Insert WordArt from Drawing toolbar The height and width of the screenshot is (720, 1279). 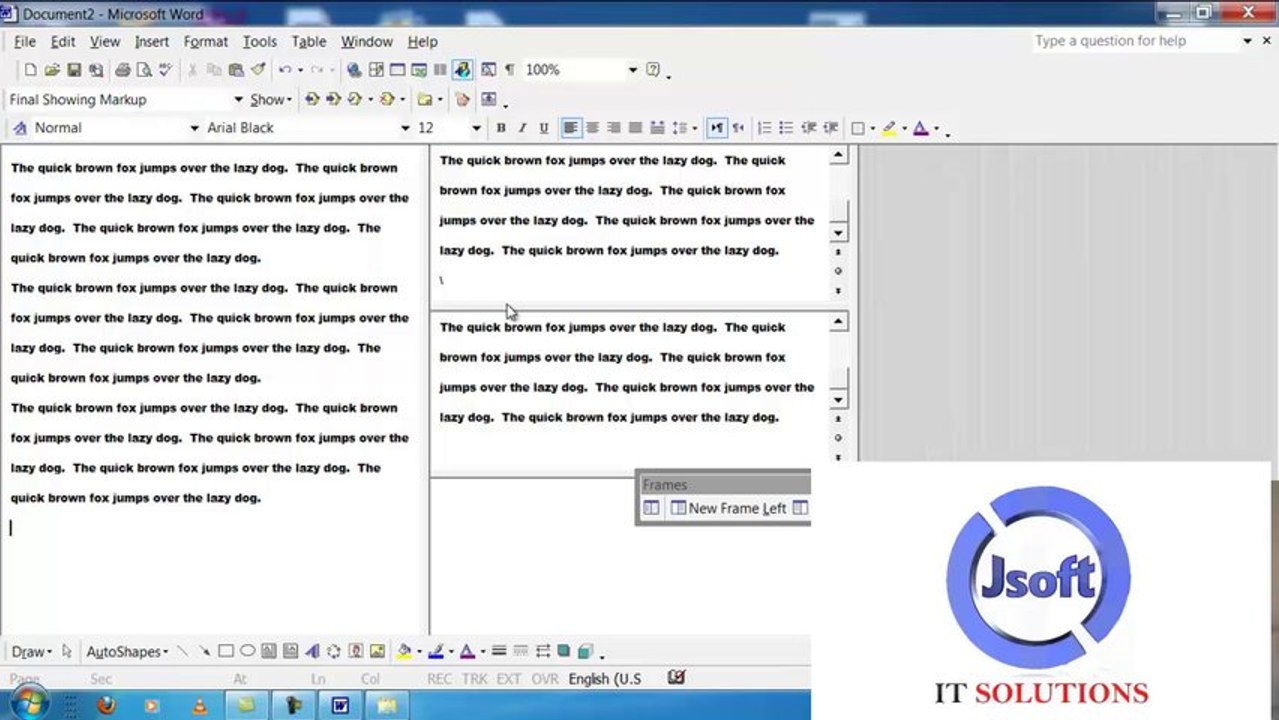(312, 652)
